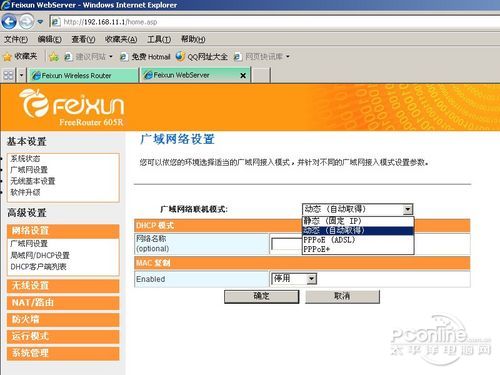Click the 确定 confirm button

(x=262, y=296)
